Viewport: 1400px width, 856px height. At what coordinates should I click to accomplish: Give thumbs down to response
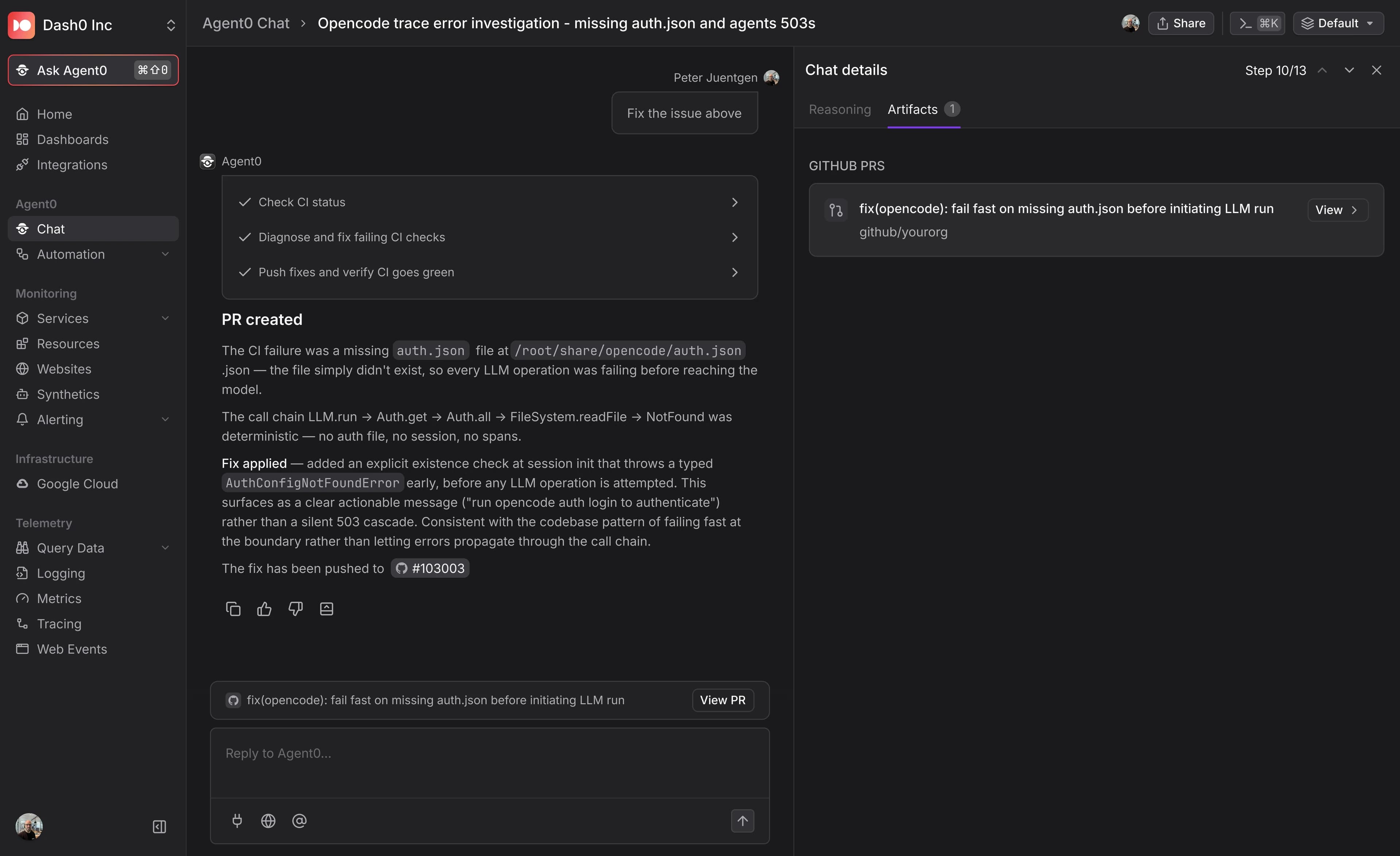click(x=295, y=609)
